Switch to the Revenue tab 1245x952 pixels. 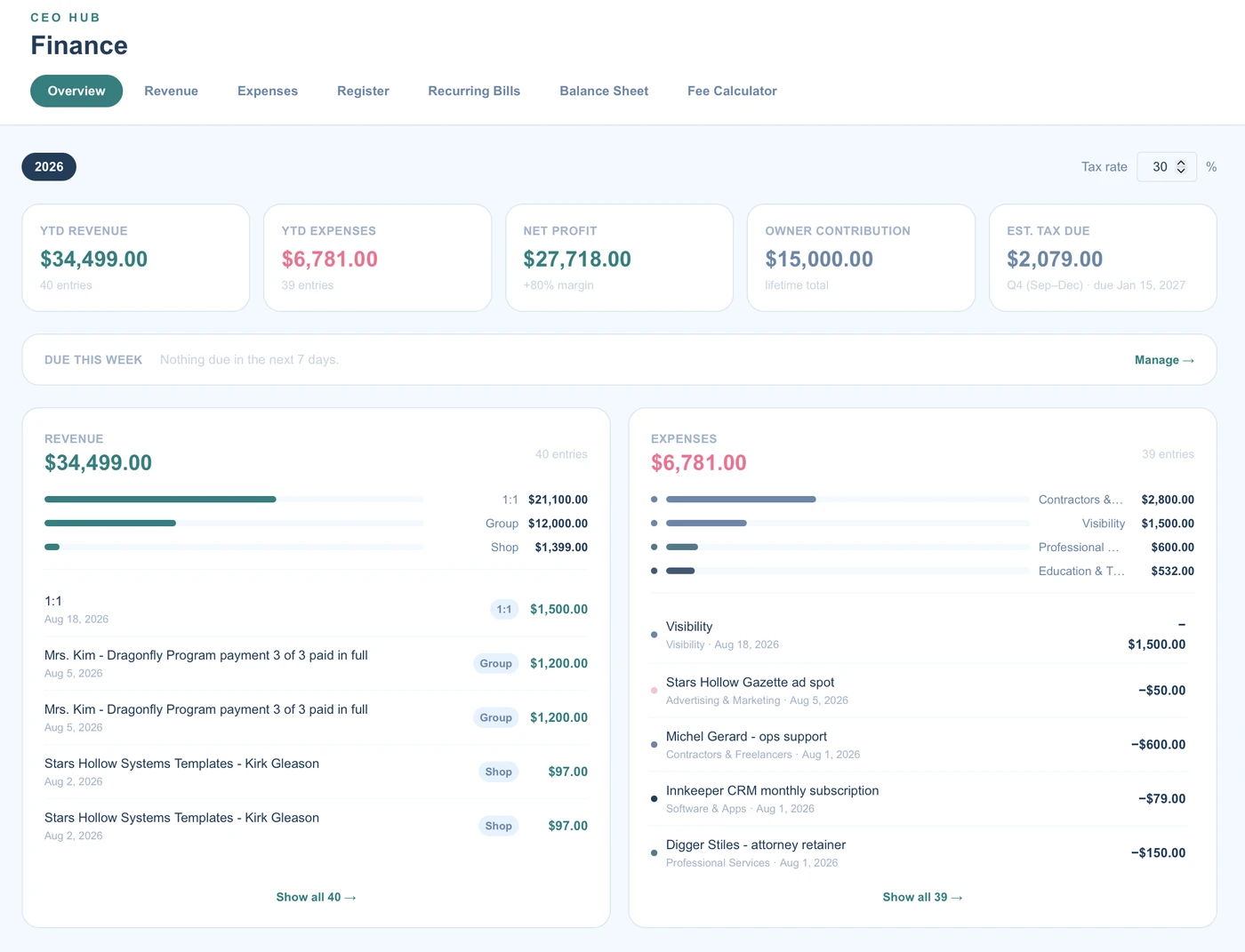point(171,91)
